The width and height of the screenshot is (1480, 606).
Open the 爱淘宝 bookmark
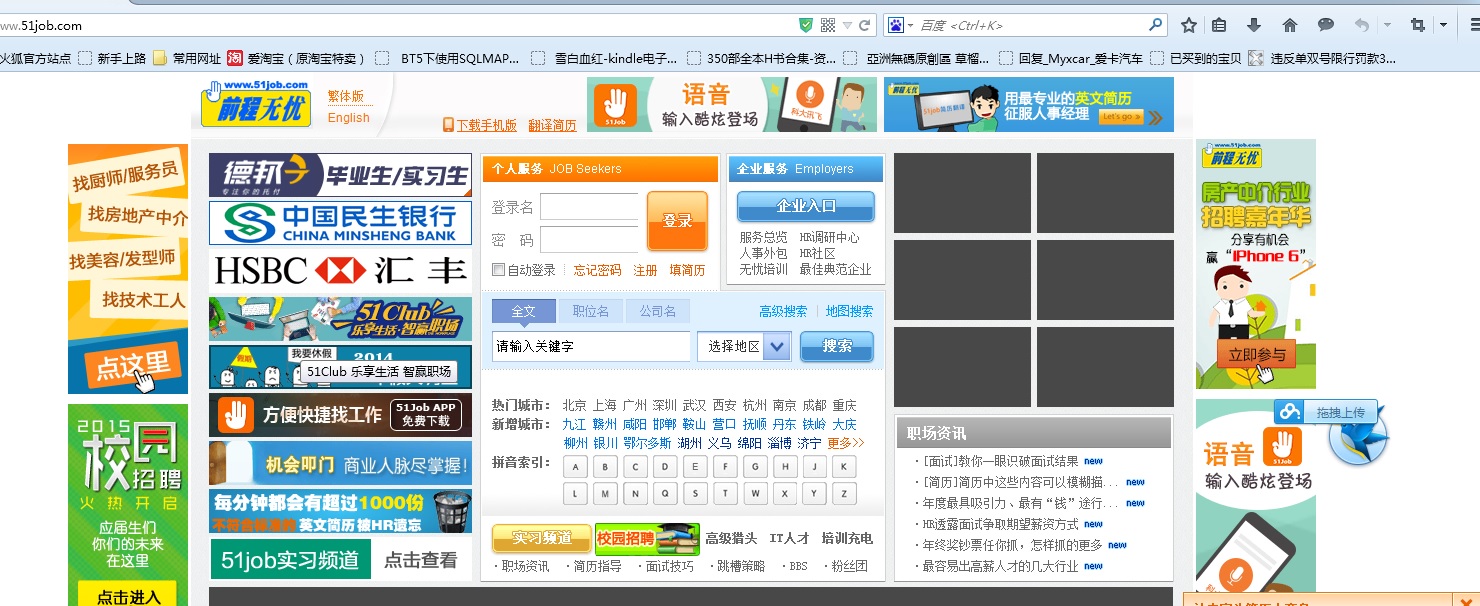(x=297, y=58)
